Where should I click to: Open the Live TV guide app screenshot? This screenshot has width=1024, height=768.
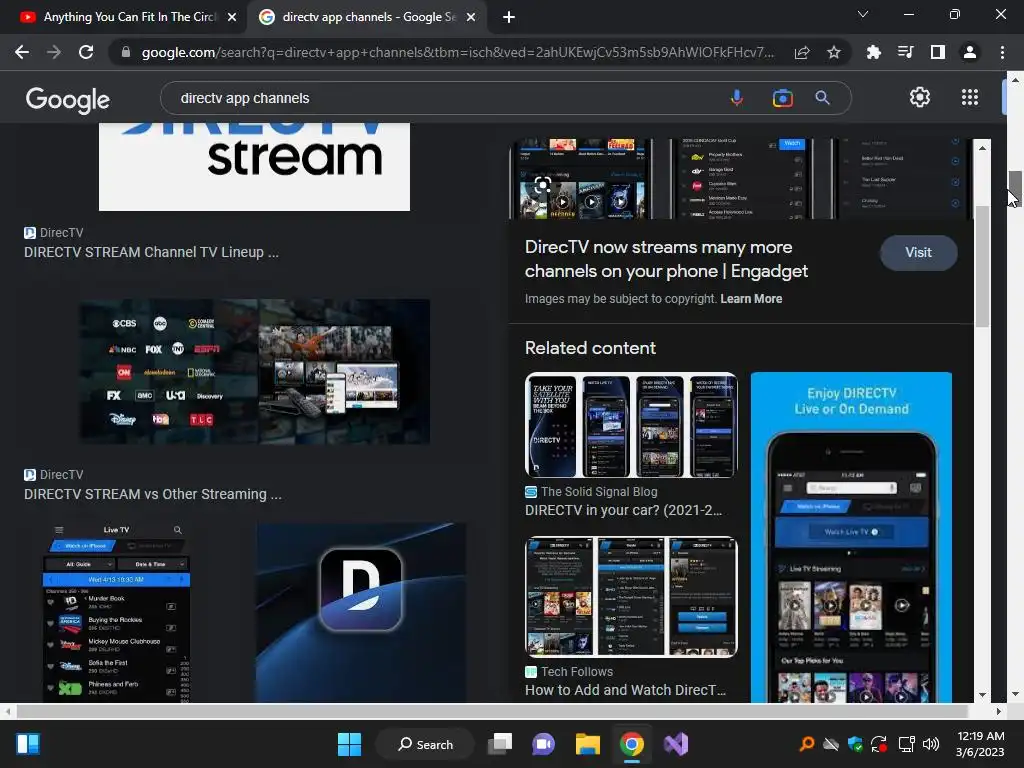(x=118, y=613)
